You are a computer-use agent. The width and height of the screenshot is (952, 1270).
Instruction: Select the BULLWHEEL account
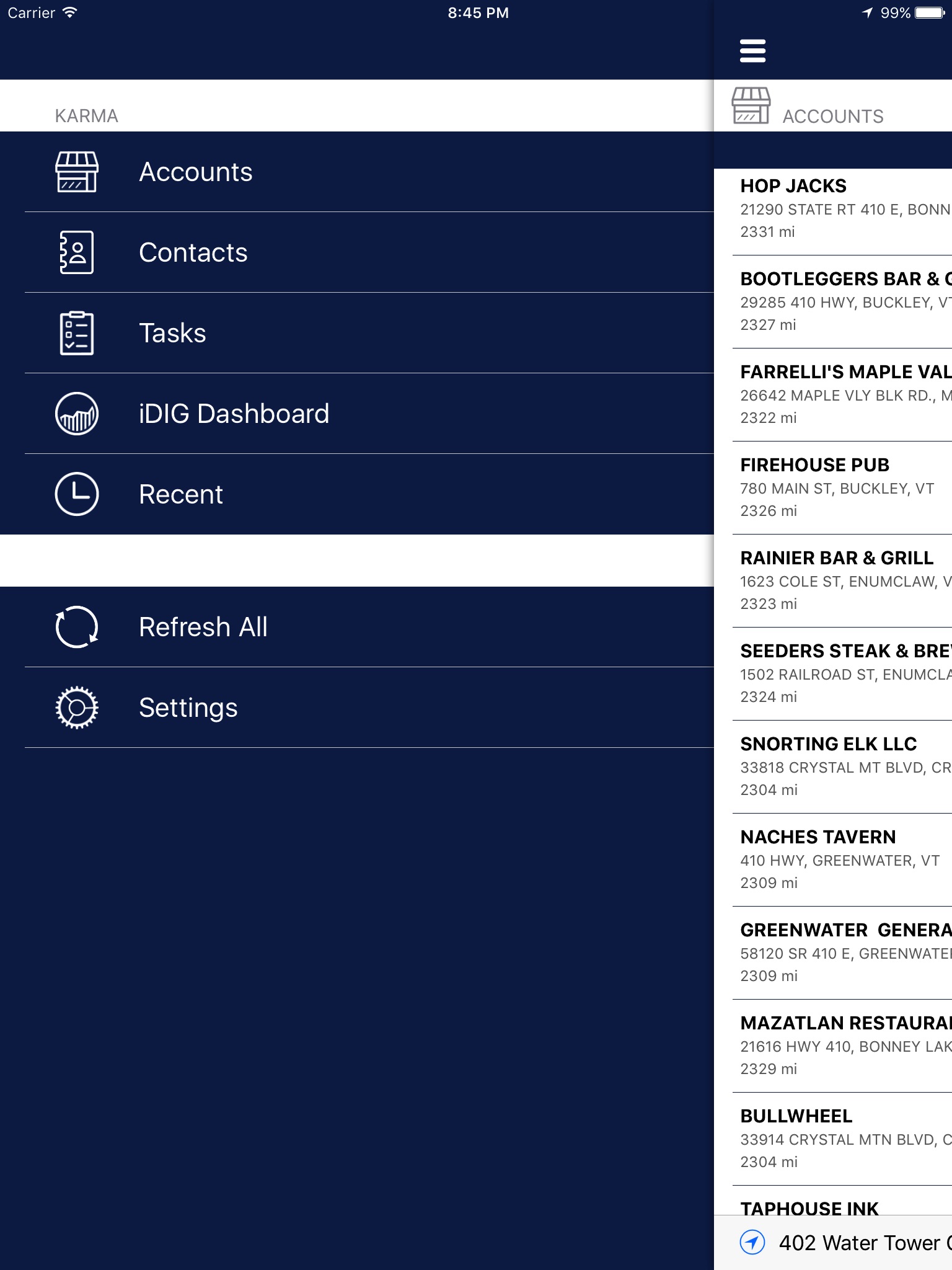pyautogui.click(x=833, y=1139)
